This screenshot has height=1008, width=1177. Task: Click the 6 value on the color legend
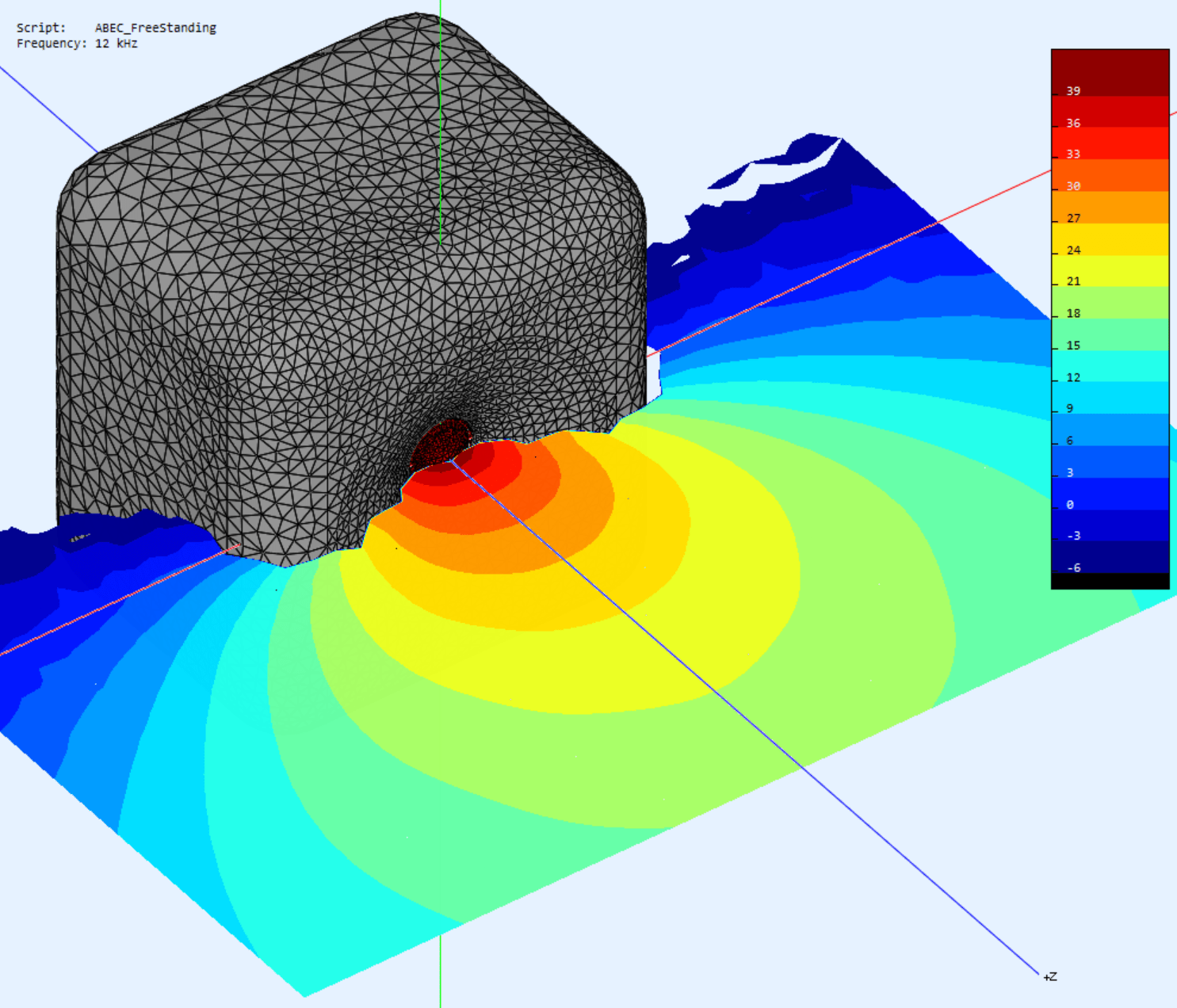pos(1070,441)
